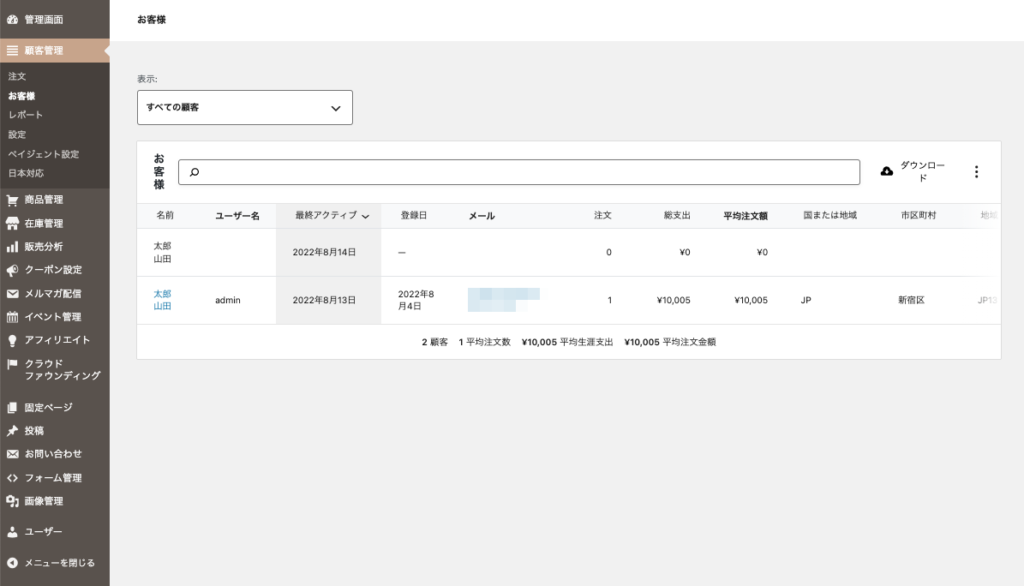1024x586 pixels.
Task: Click the envelope icon for メルマガ配信
Action: tap(13, 294)
